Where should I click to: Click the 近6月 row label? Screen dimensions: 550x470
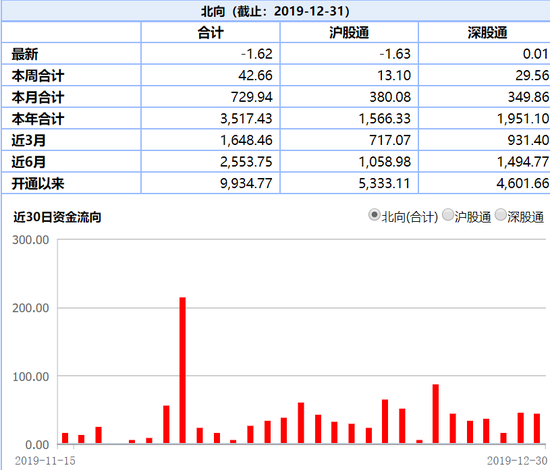[28, 162]
